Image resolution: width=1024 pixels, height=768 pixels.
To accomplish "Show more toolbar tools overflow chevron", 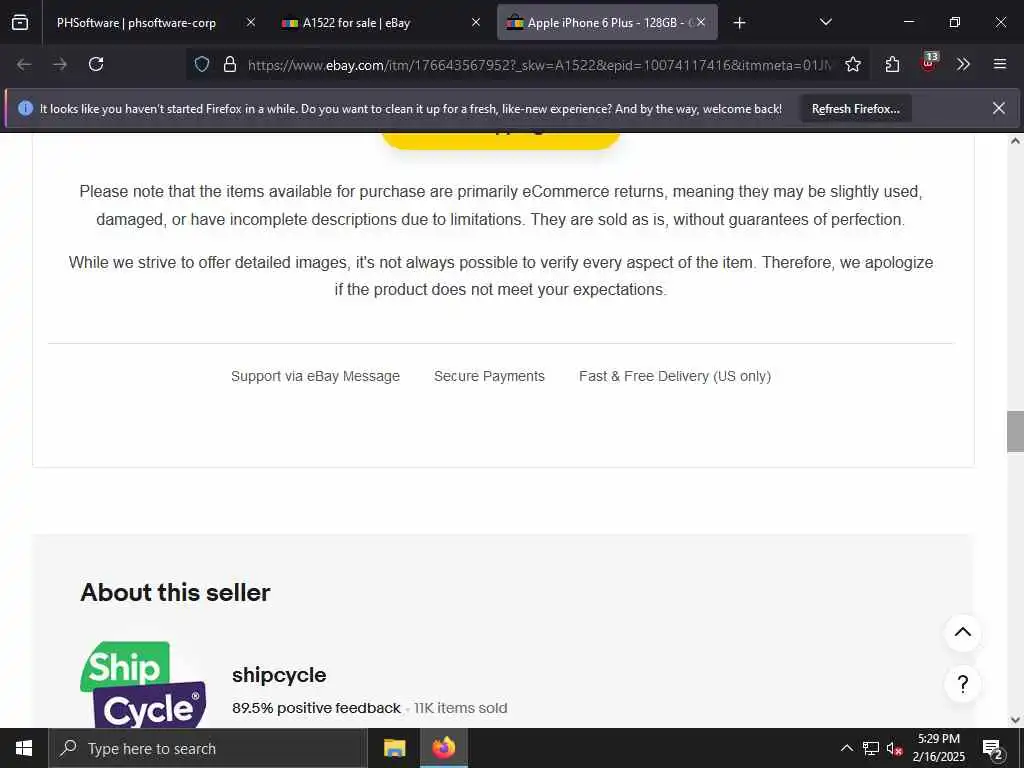I will pos(963,64).
